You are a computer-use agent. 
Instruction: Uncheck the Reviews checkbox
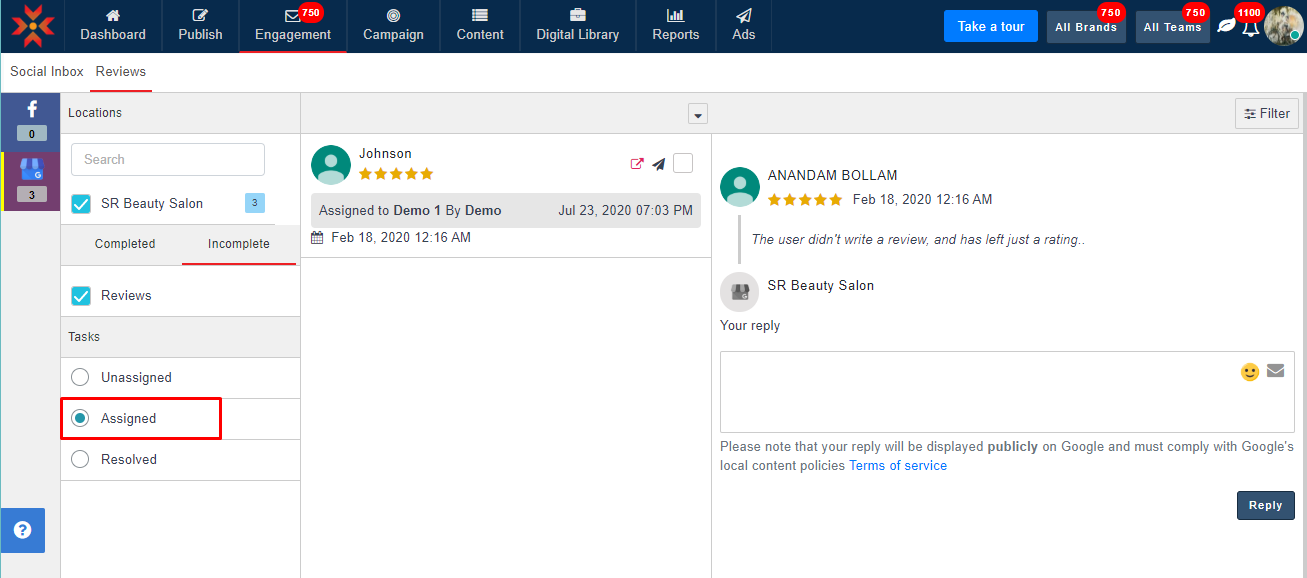[81, 296]
